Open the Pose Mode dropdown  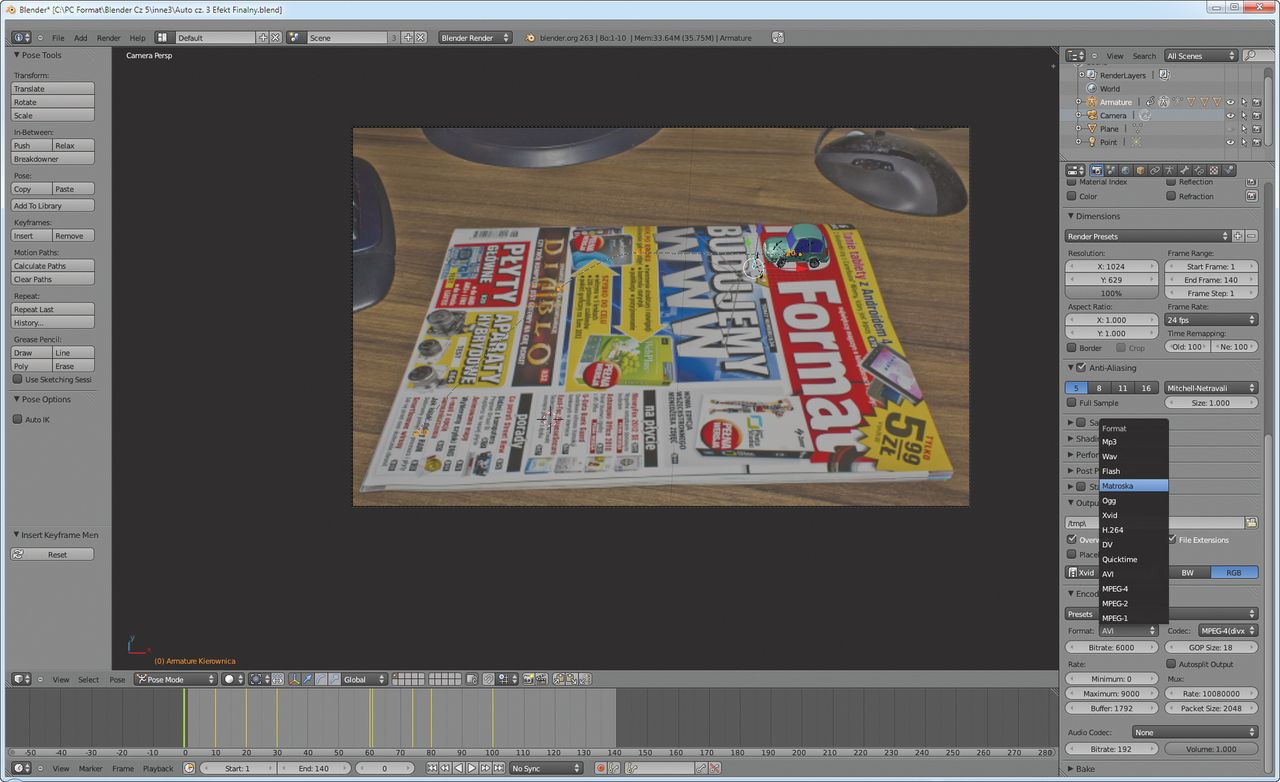[176, 679]
